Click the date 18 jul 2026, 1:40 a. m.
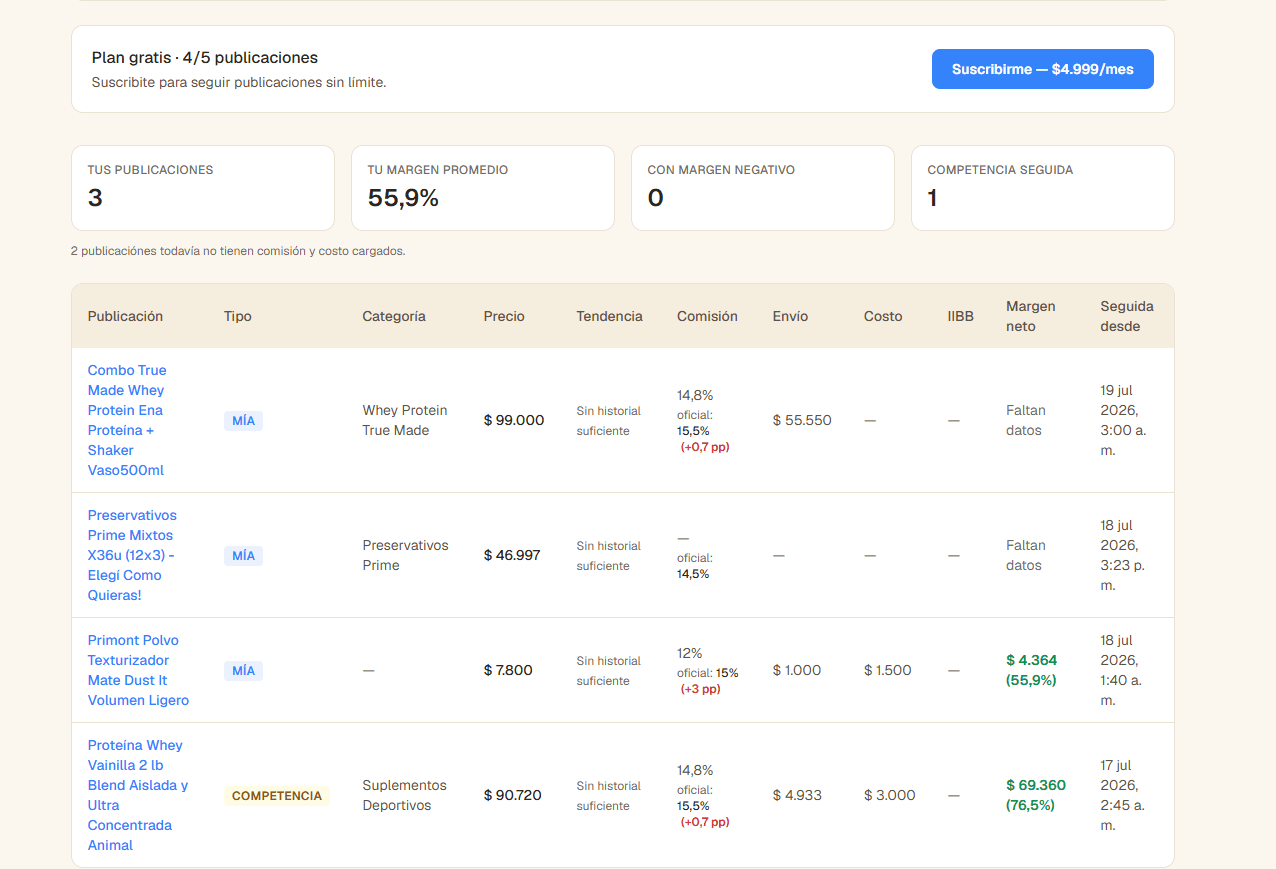The height and width of the screenshot is (869, 1276). click(1122, 670)
